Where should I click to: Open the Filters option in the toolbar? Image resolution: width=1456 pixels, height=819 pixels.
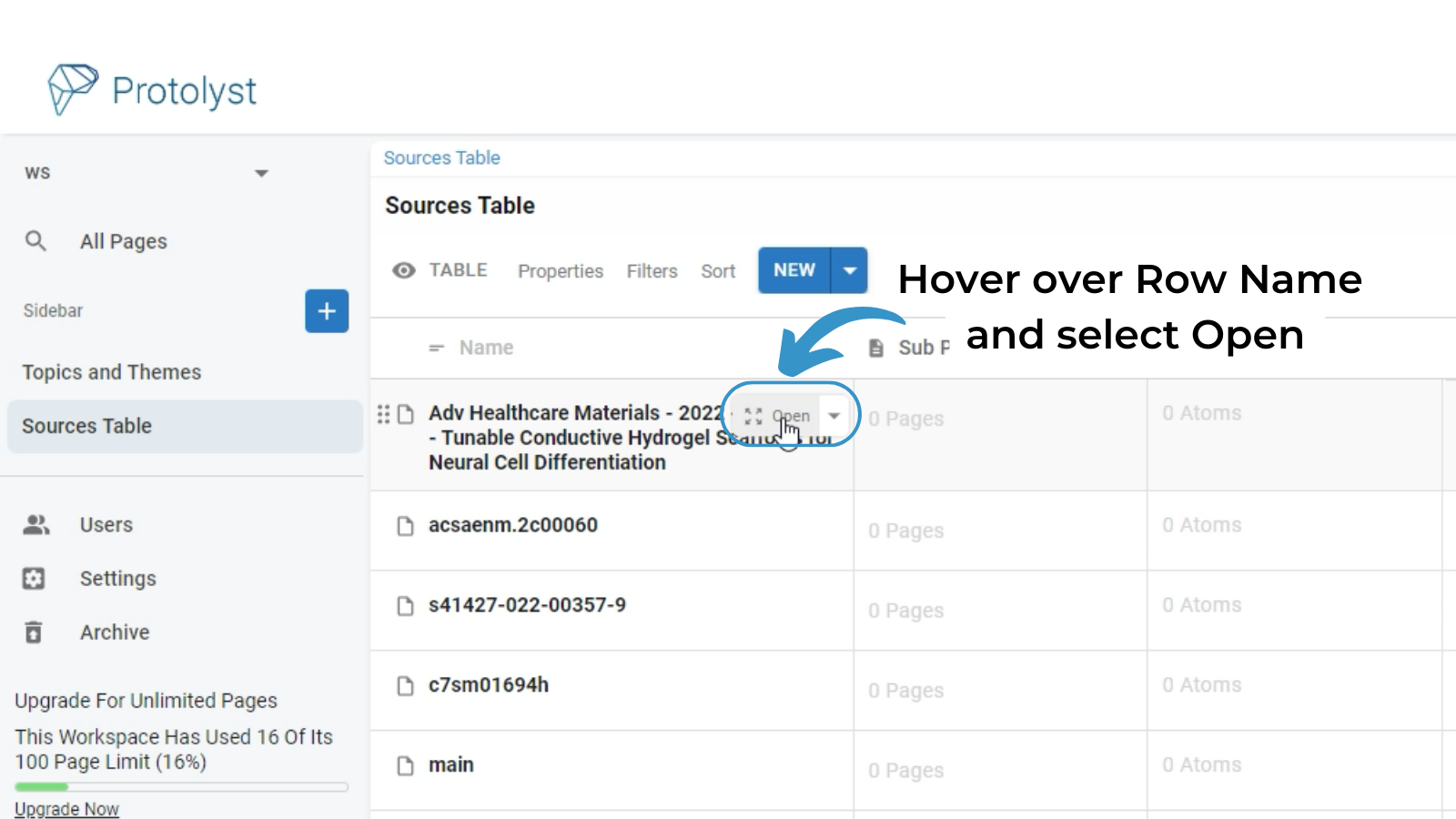point(652,271)
